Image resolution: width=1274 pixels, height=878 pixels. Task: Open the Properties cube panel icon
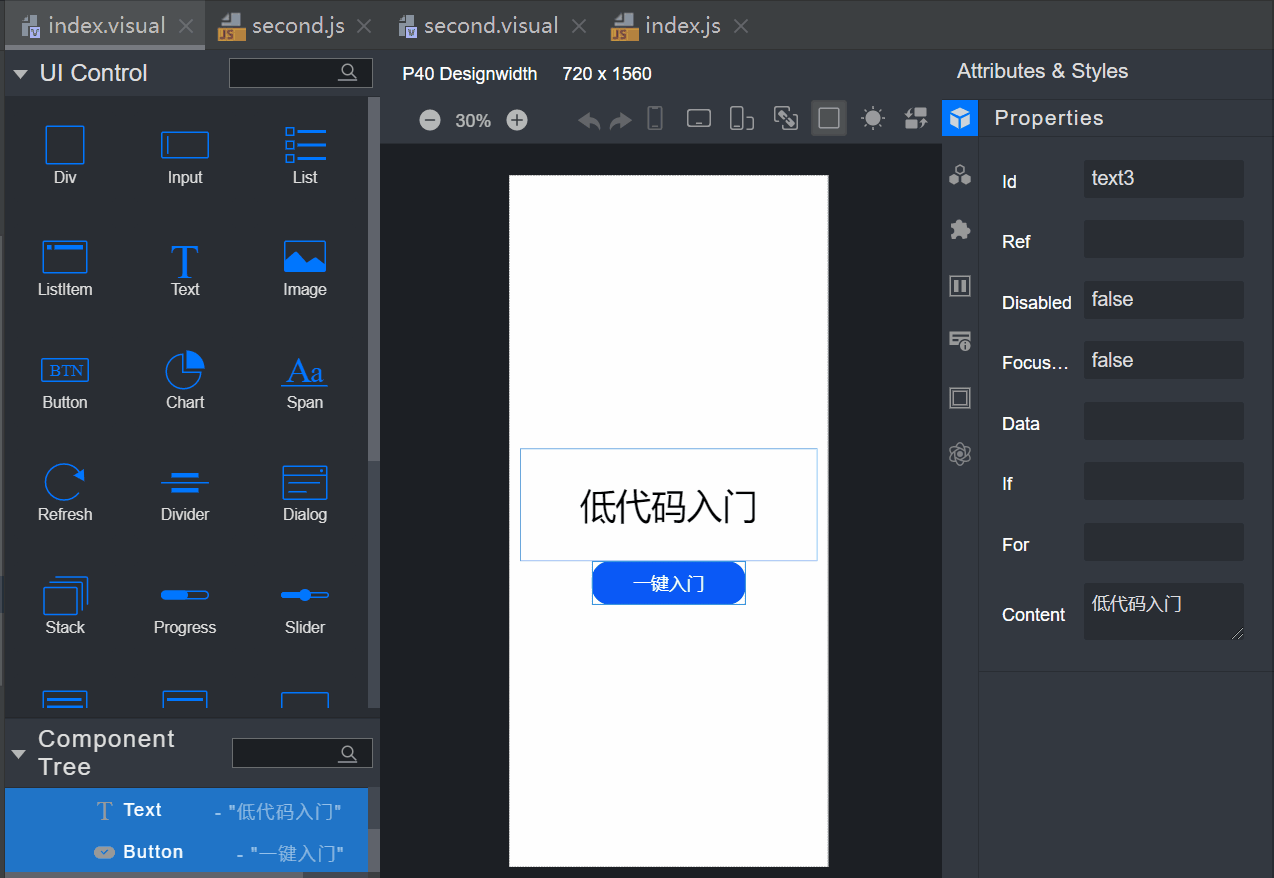click(x=960, y=118)
